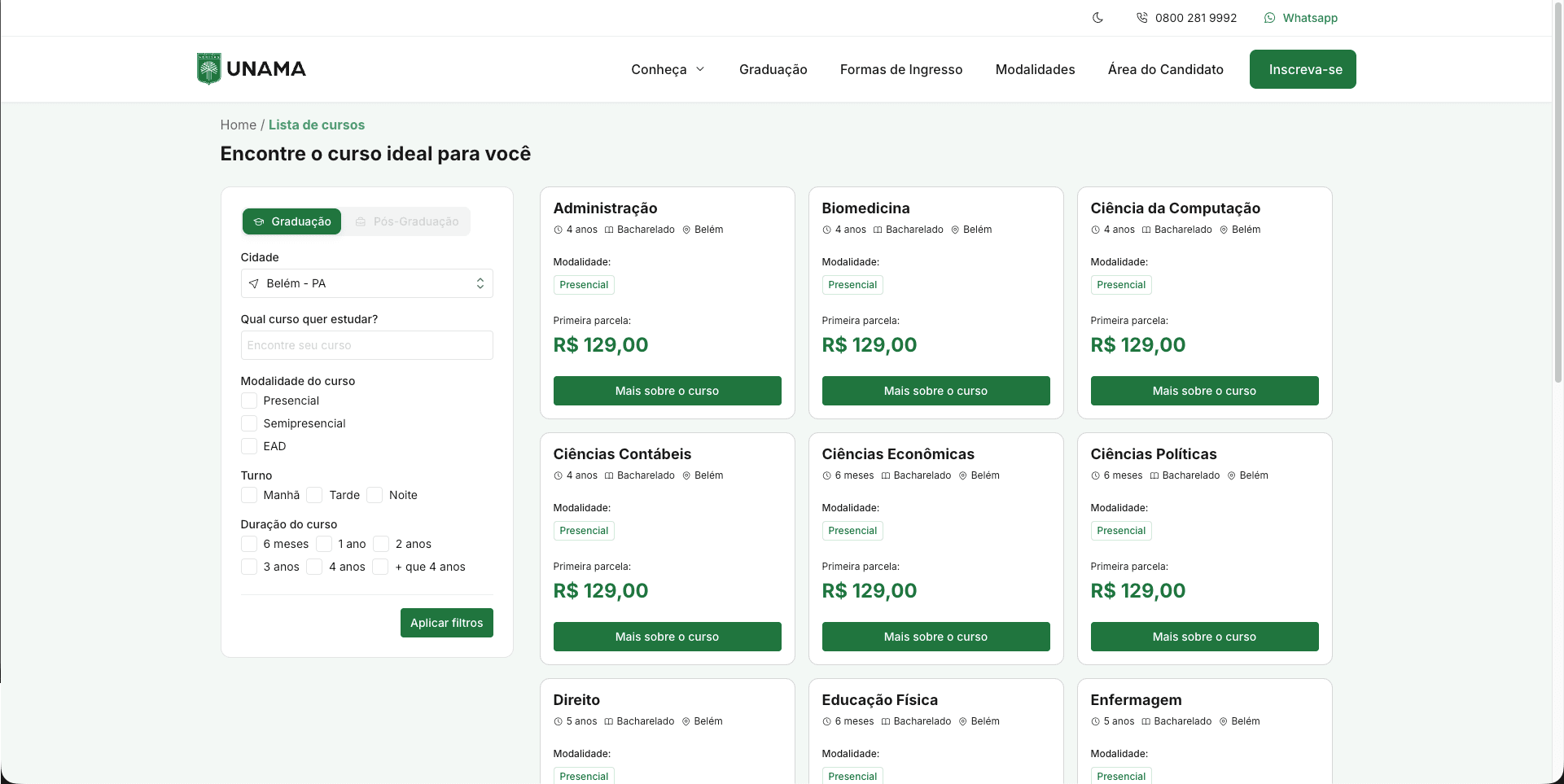Click the graduation cap icon on Graduação tab
The width and height of the screenshot is (1564, 784).
click(x=258, y=221)
